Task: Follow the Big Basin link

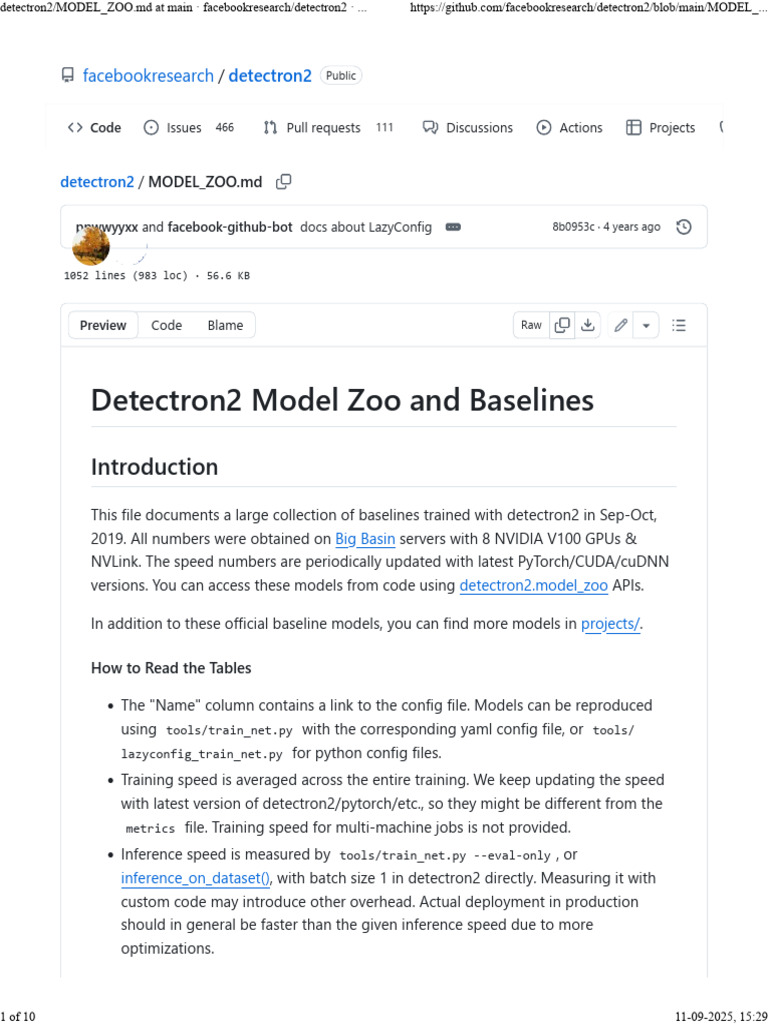Action: 365,539
